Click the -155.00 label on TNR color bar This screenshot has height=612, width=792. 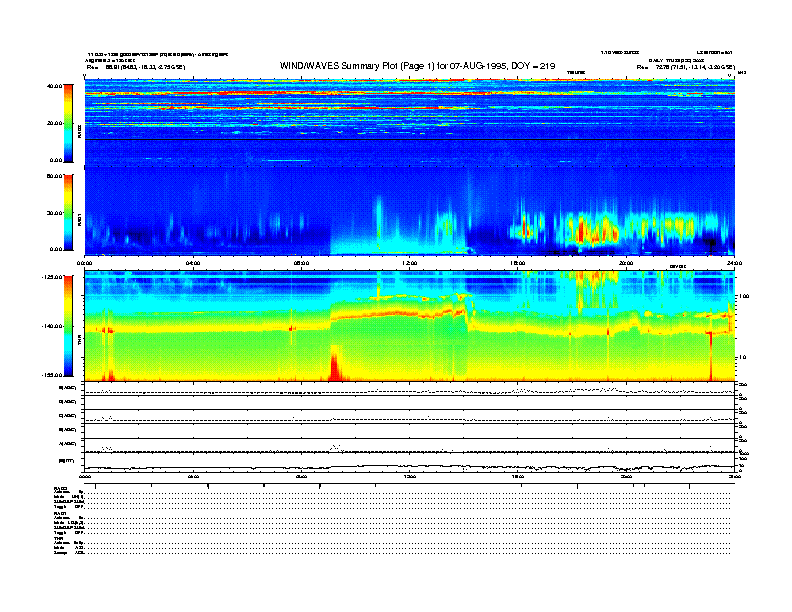tap(52, 375)
